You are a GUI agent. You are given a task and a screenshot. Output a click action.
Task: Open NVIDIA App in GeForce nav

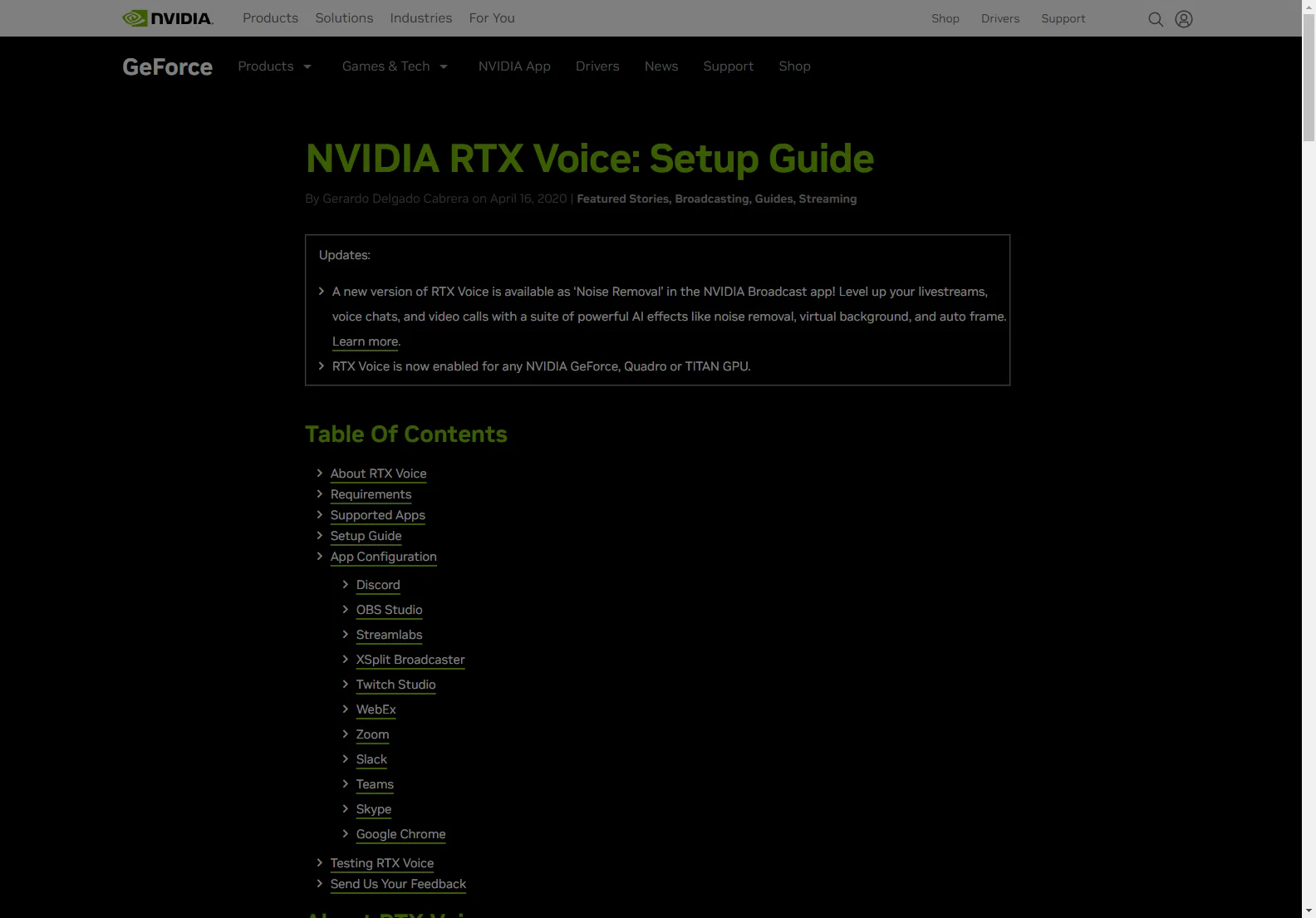514,66
